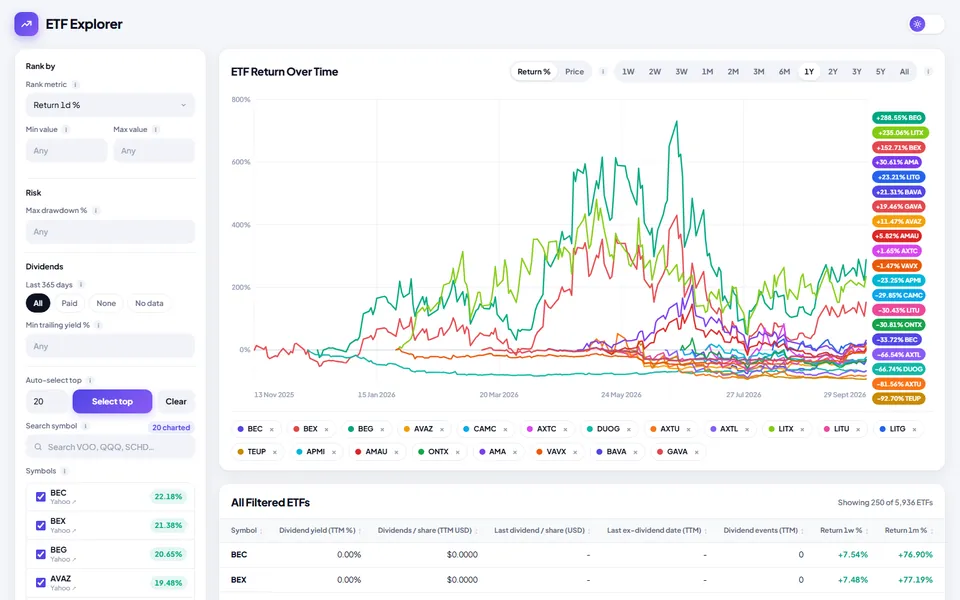960x600 pixels.
Task: Uncheck the BEC symbol checkbox
Action: point(41,497)
